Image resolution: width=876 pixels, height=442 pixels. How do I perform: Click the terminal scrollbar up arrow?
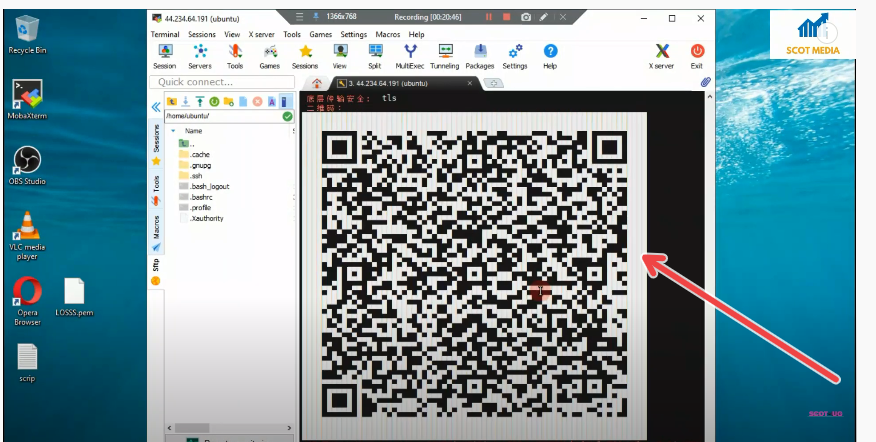pos(710,96)
